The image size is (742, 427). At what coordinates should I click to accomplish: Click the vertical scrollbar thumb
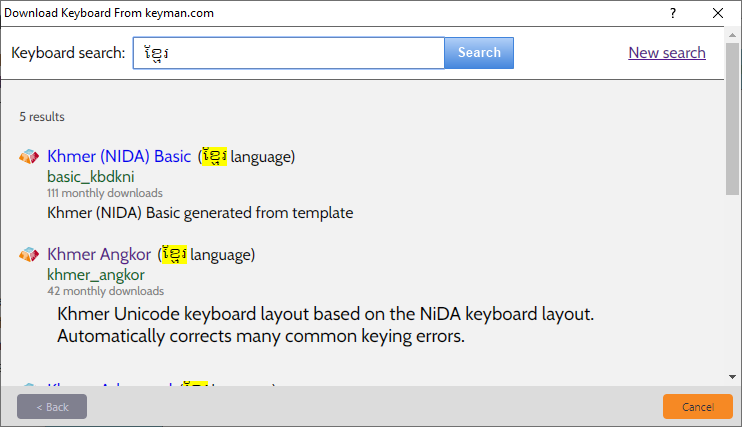tap(732, 119)
